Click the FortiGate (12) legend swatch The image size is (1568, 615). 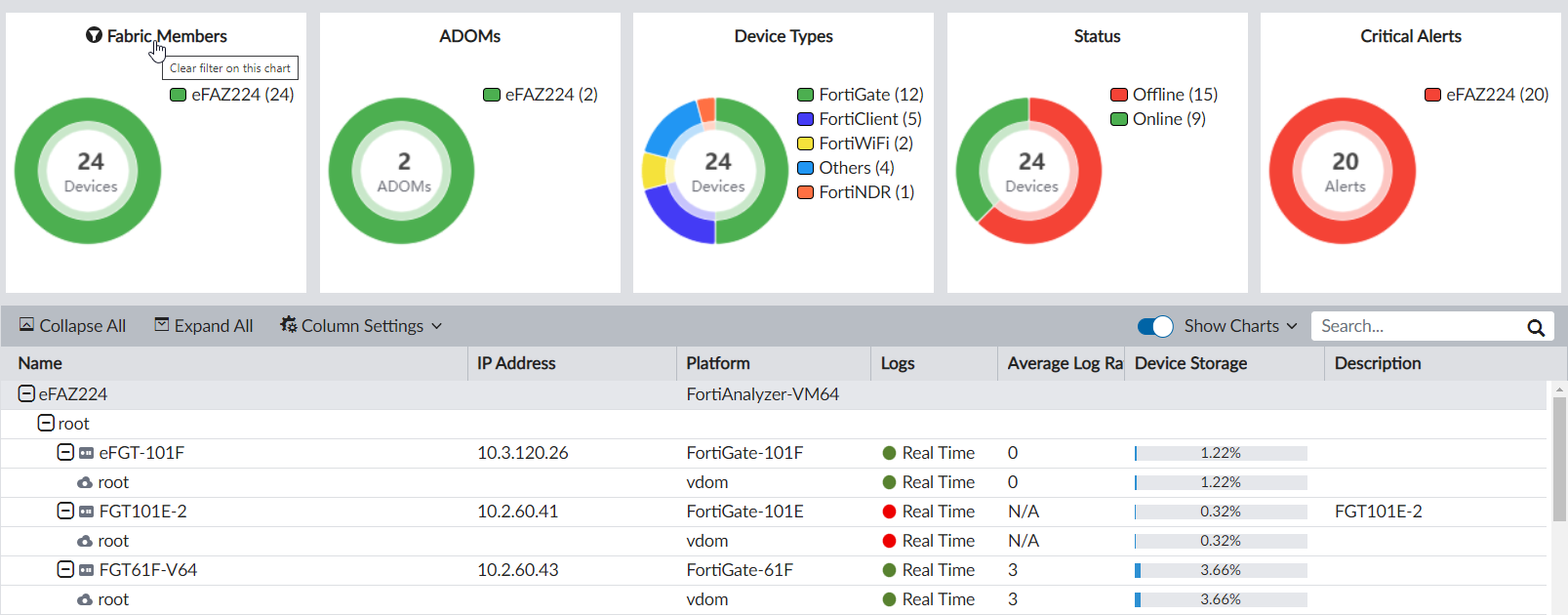[805, 95]
